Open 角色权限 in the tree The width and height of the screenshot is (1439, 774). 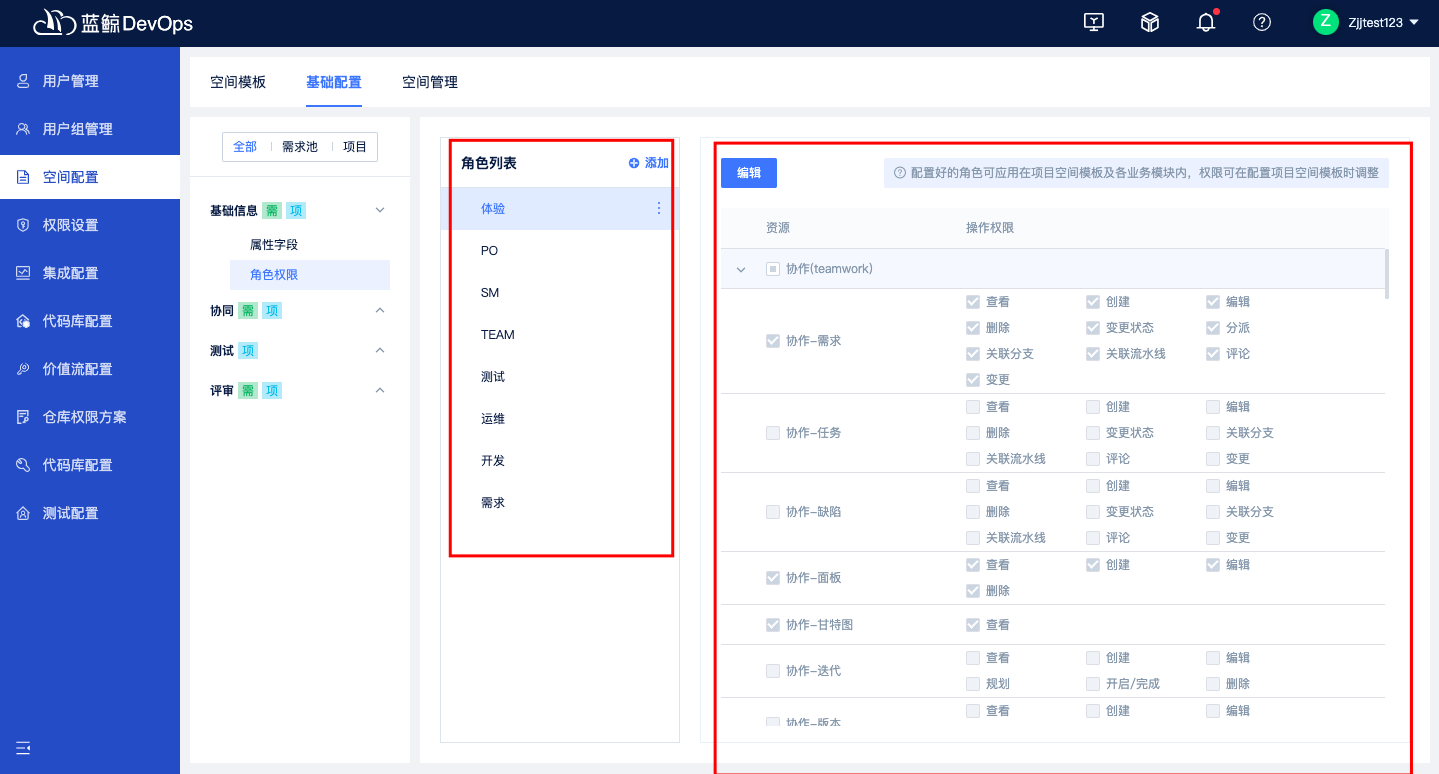(310, 275)
